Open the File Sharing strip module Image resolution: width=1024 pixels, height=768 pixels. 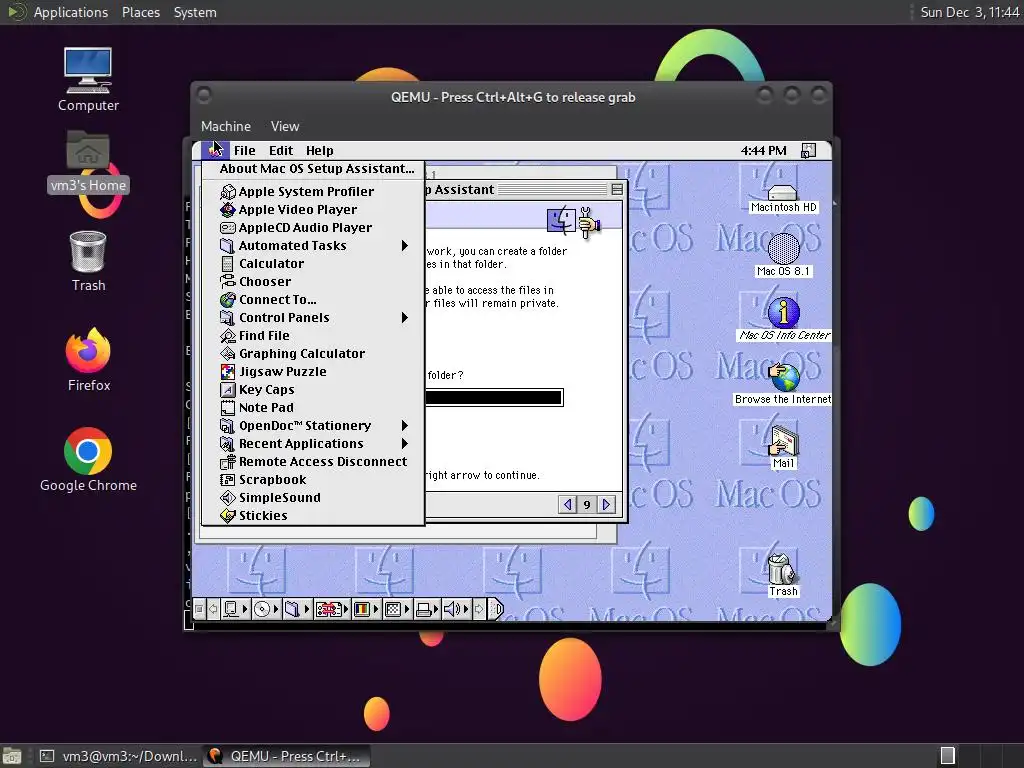[x=297, y=609]
